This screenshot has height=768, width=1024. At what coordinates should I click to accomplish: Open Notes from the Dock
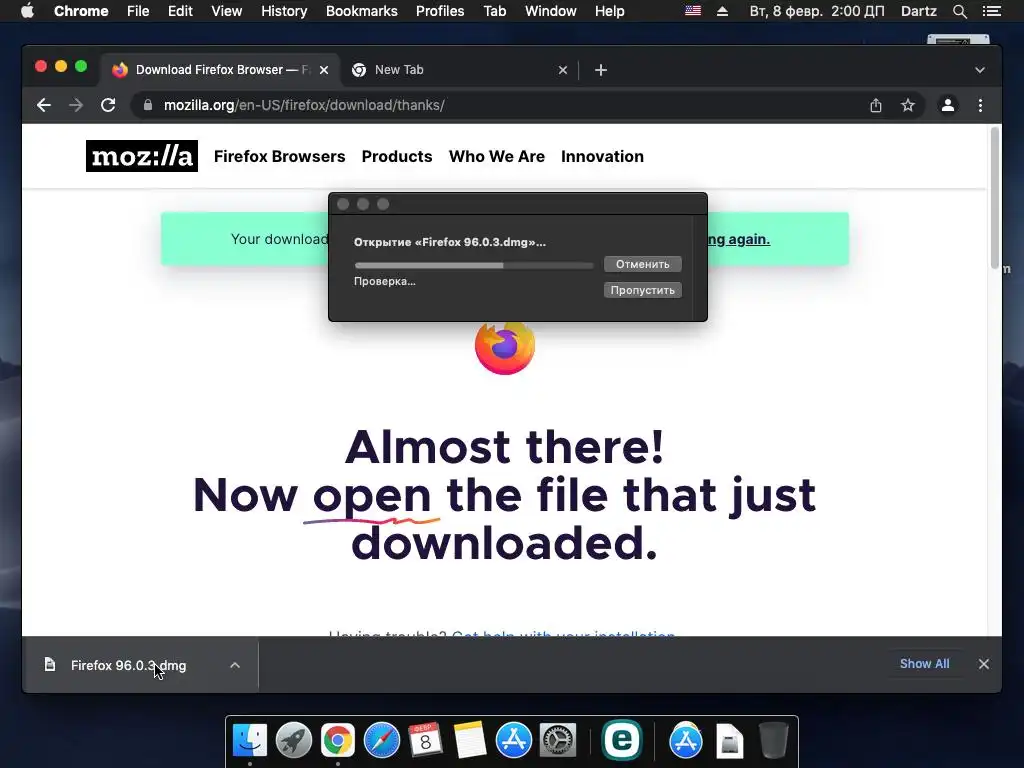click(x=470, y=741)
